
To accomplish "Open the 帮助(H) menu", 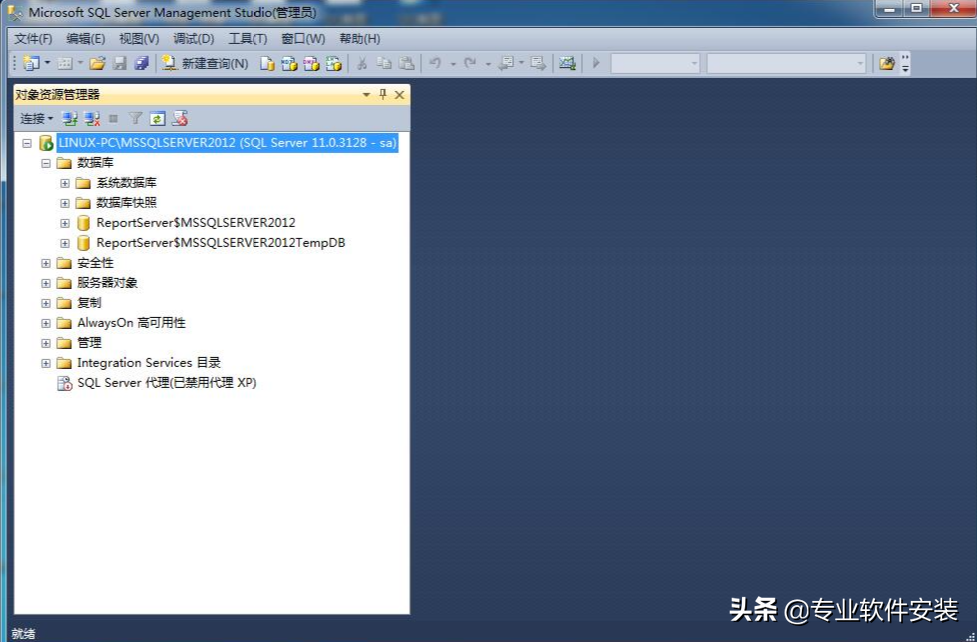I will click(x=360, y=39).
